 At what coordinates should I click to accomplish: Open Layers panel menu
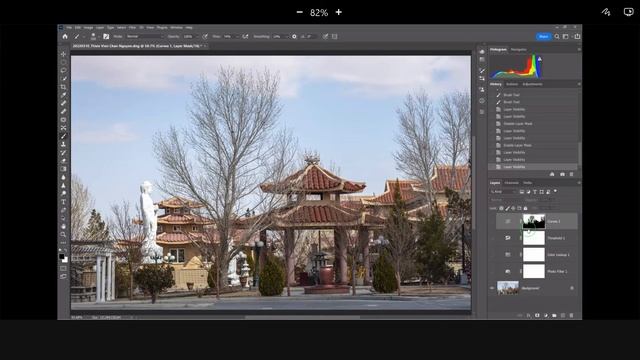click(x=579, y=182)
